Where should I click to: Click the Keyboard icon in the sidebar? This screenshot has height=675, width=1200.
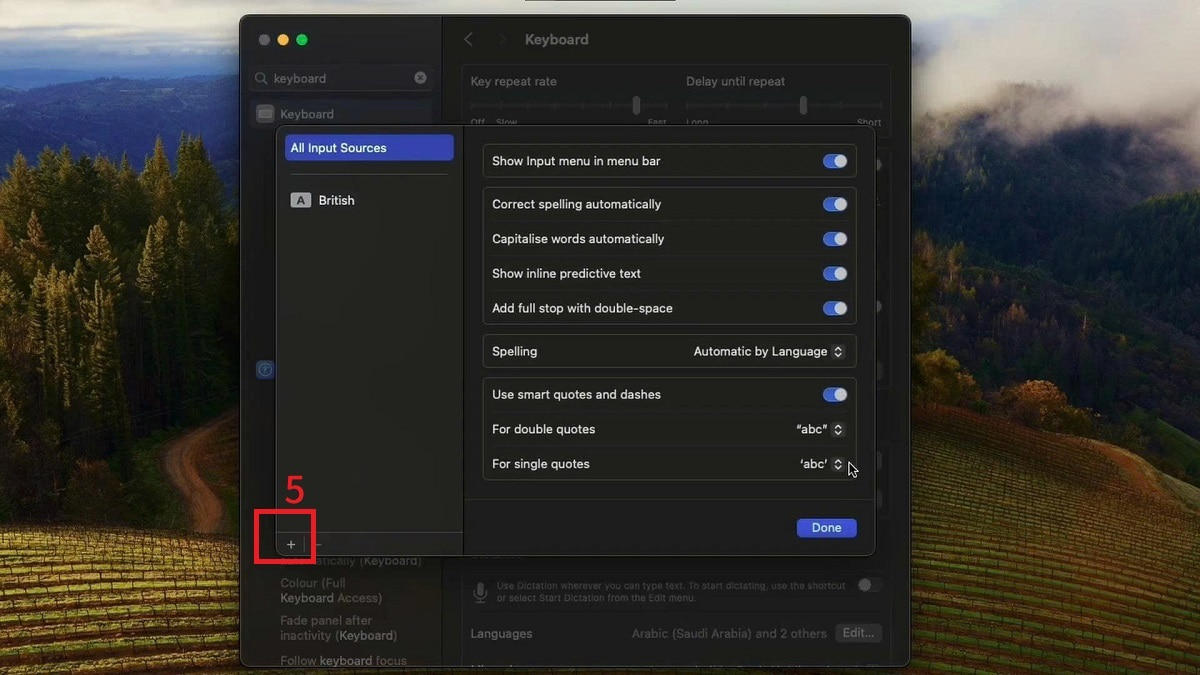pyautogui.click(x=265, y=113)
